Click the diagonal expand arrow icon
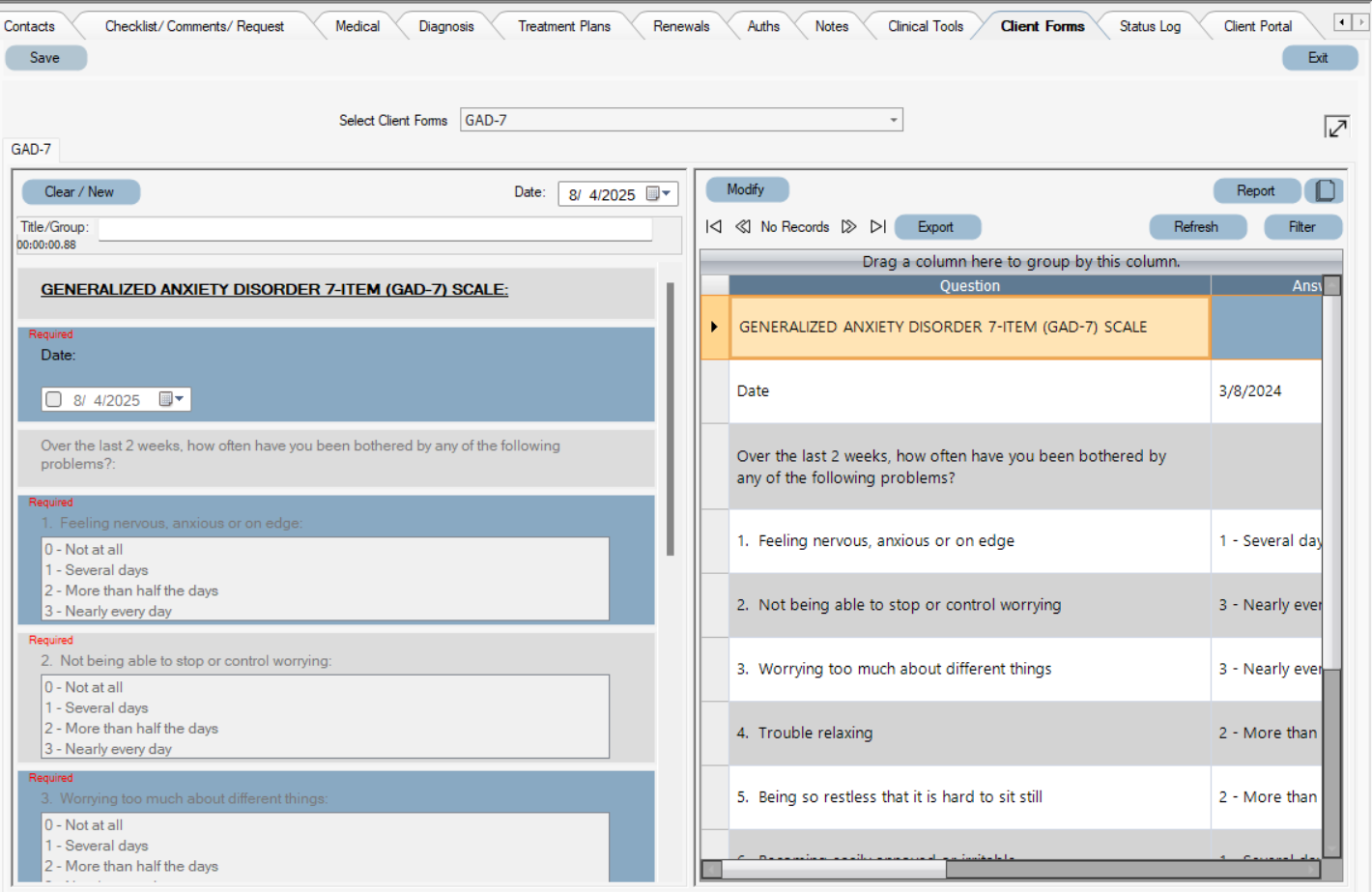The image size is (1372, 892). pyautogui.click(x=1338, y=126)
